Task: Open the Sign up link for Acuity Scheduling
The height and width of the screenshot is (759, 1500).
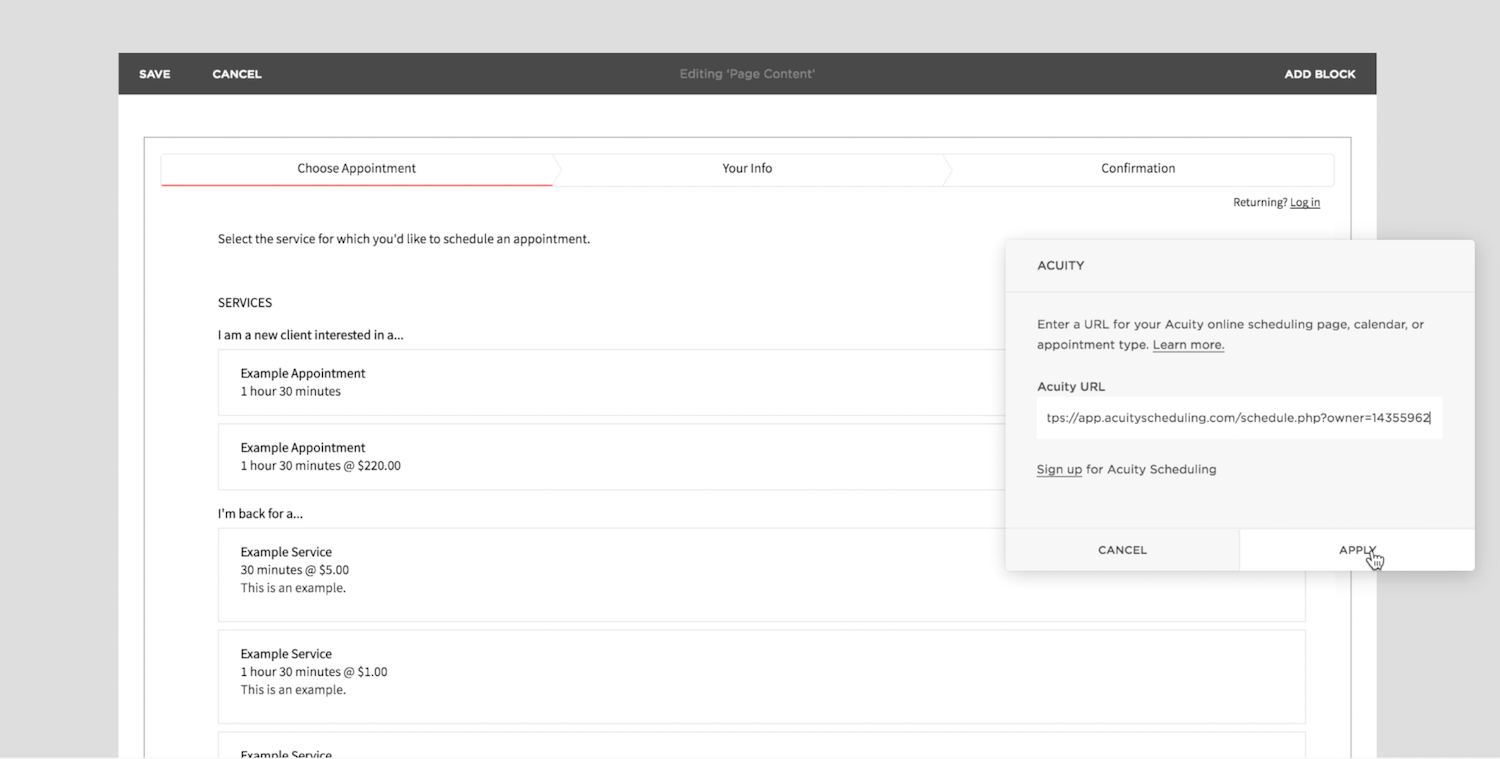Action: click(x=1059, y=469)
